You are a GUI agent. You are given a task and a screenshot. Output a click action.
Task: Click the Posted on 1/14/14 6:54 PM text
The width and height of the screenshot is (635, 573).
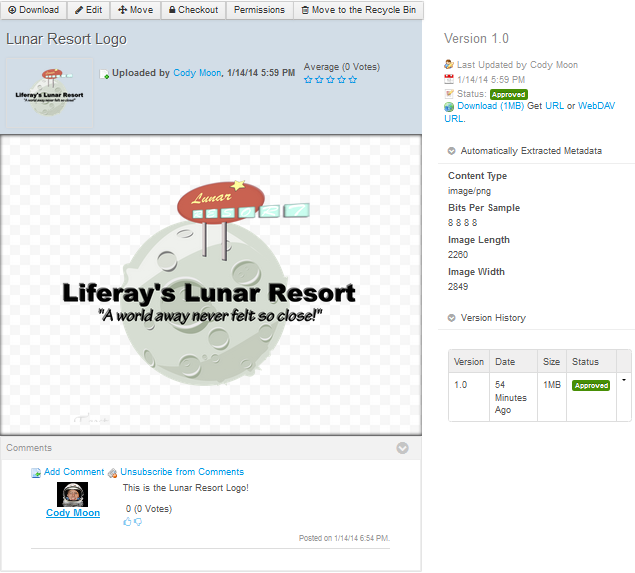coord(344,538)
